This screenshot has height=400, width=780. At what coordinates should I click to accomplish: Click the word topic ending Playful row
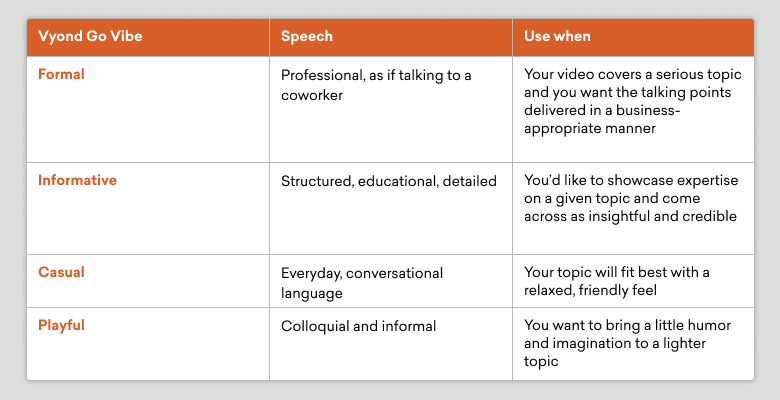[541, 361]
